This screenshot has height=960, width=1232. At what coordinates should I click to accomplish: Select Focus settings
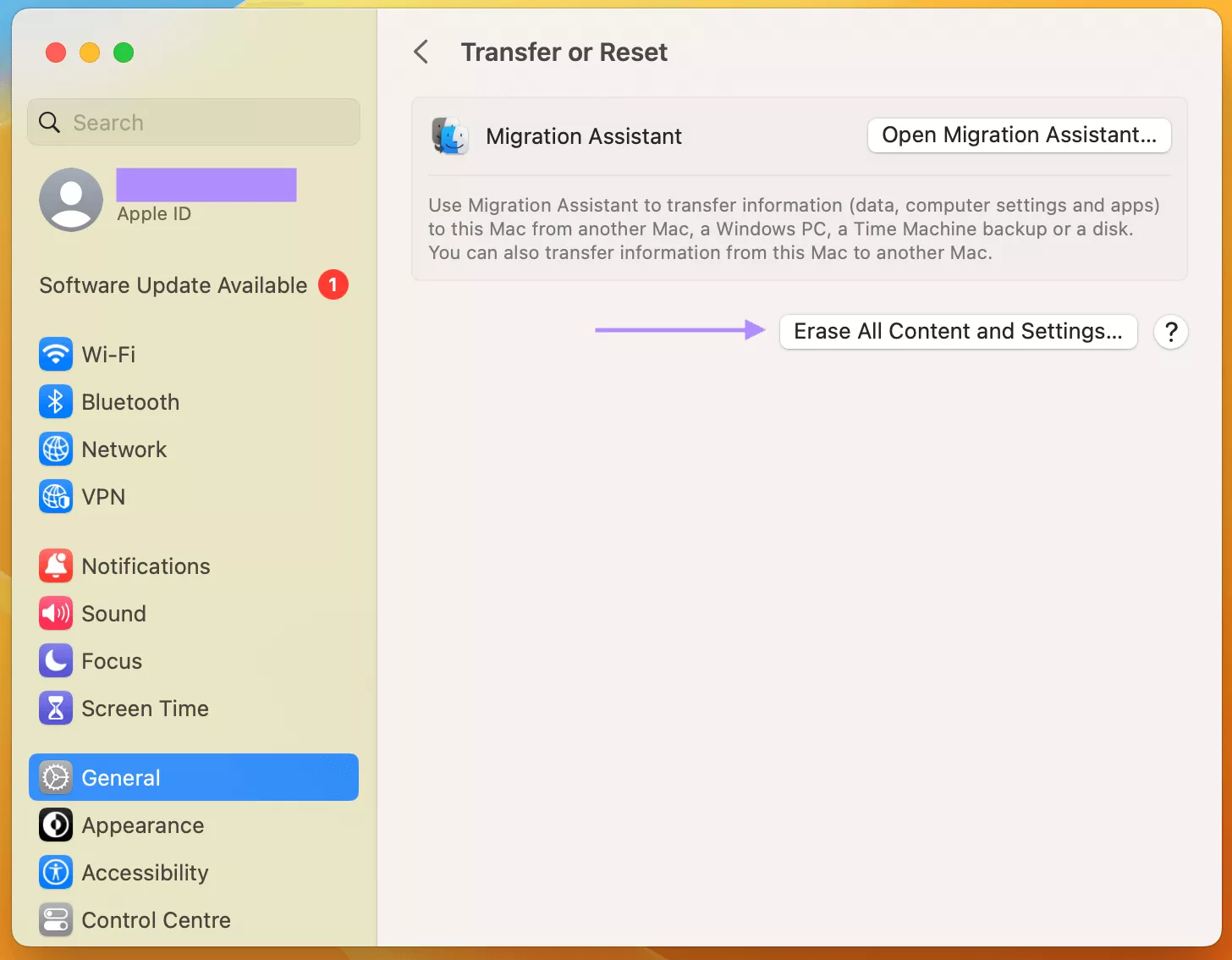111,660
